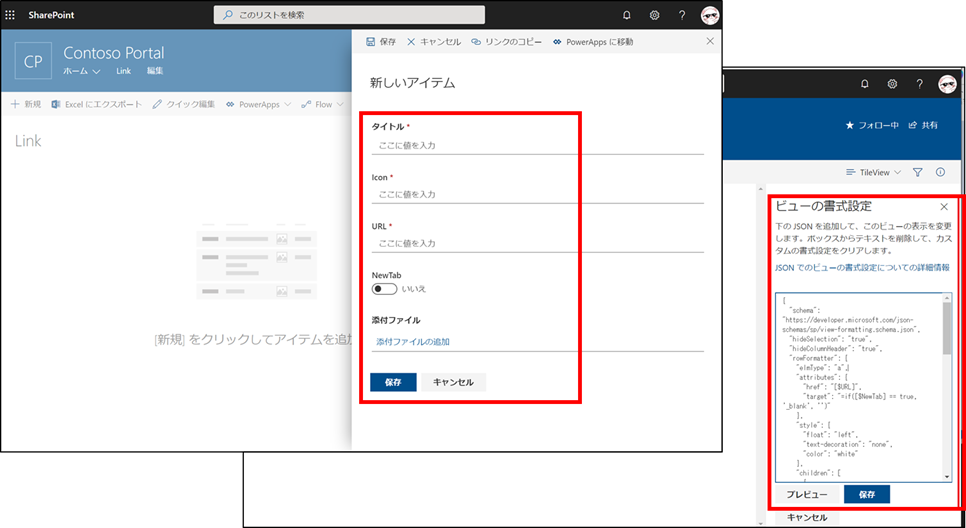The height and width of the screenshot is (528, 966).
Task: Click 保存 in the form command bar
Action: coord(381,42)
